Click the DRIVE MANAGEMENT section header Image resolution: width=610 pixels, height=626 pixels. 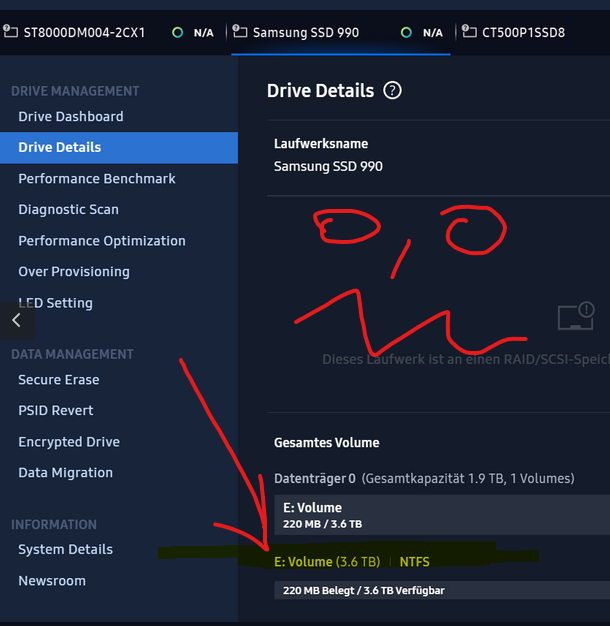click(x=75, y=91)
